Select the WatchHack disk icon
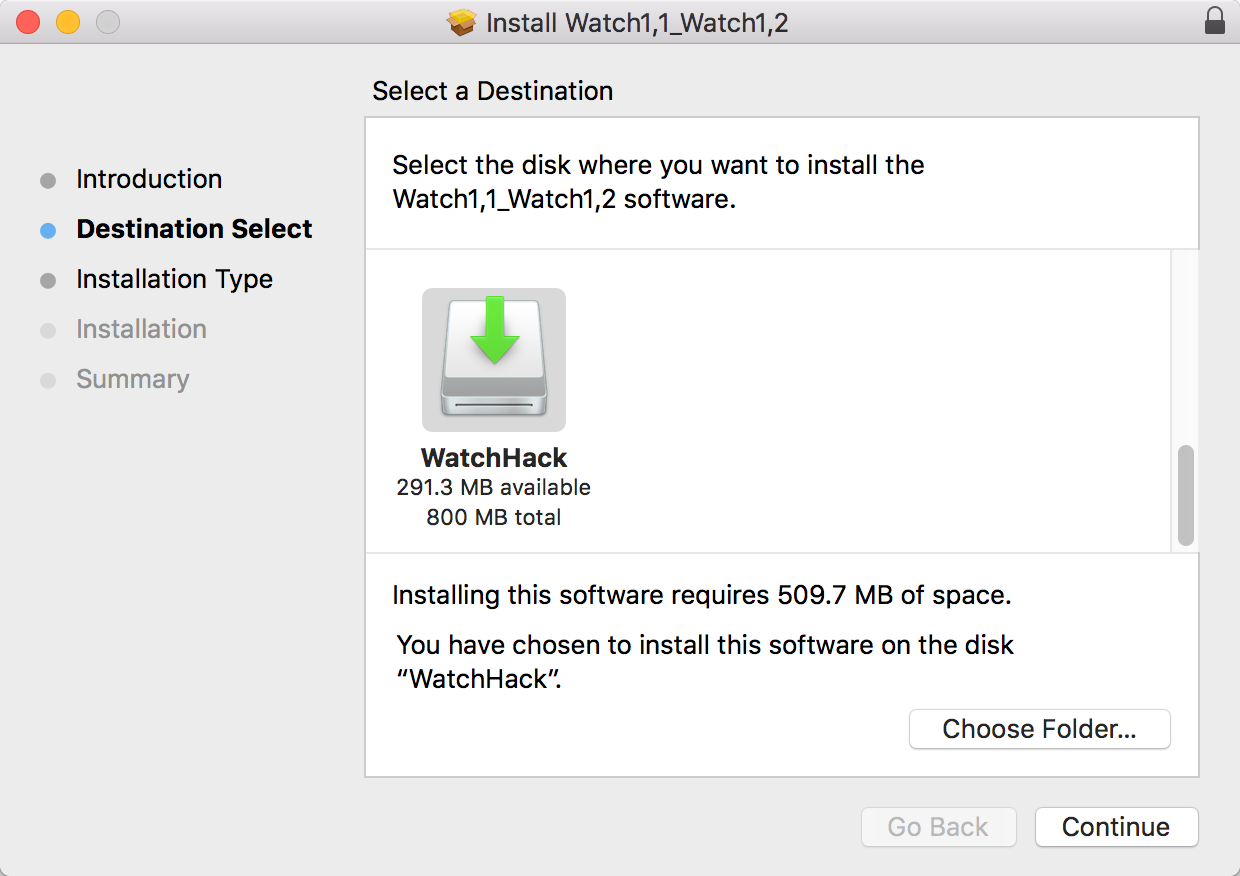The image size is (1240, 876). (494, 360)
